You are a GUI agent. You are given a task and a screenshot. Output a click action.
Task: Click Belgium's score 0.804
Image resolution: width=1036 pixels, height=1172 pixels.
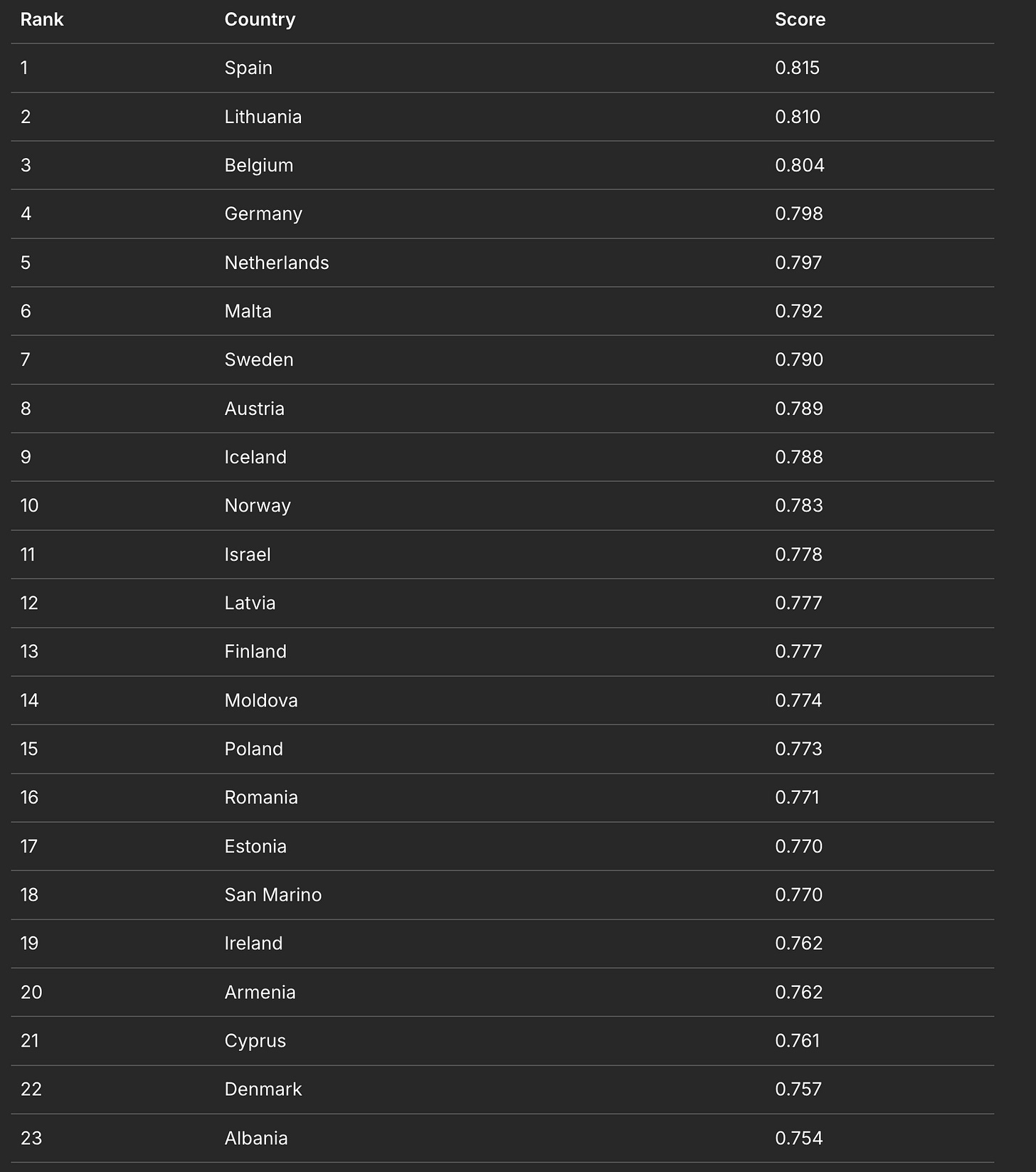click(800, 165)
